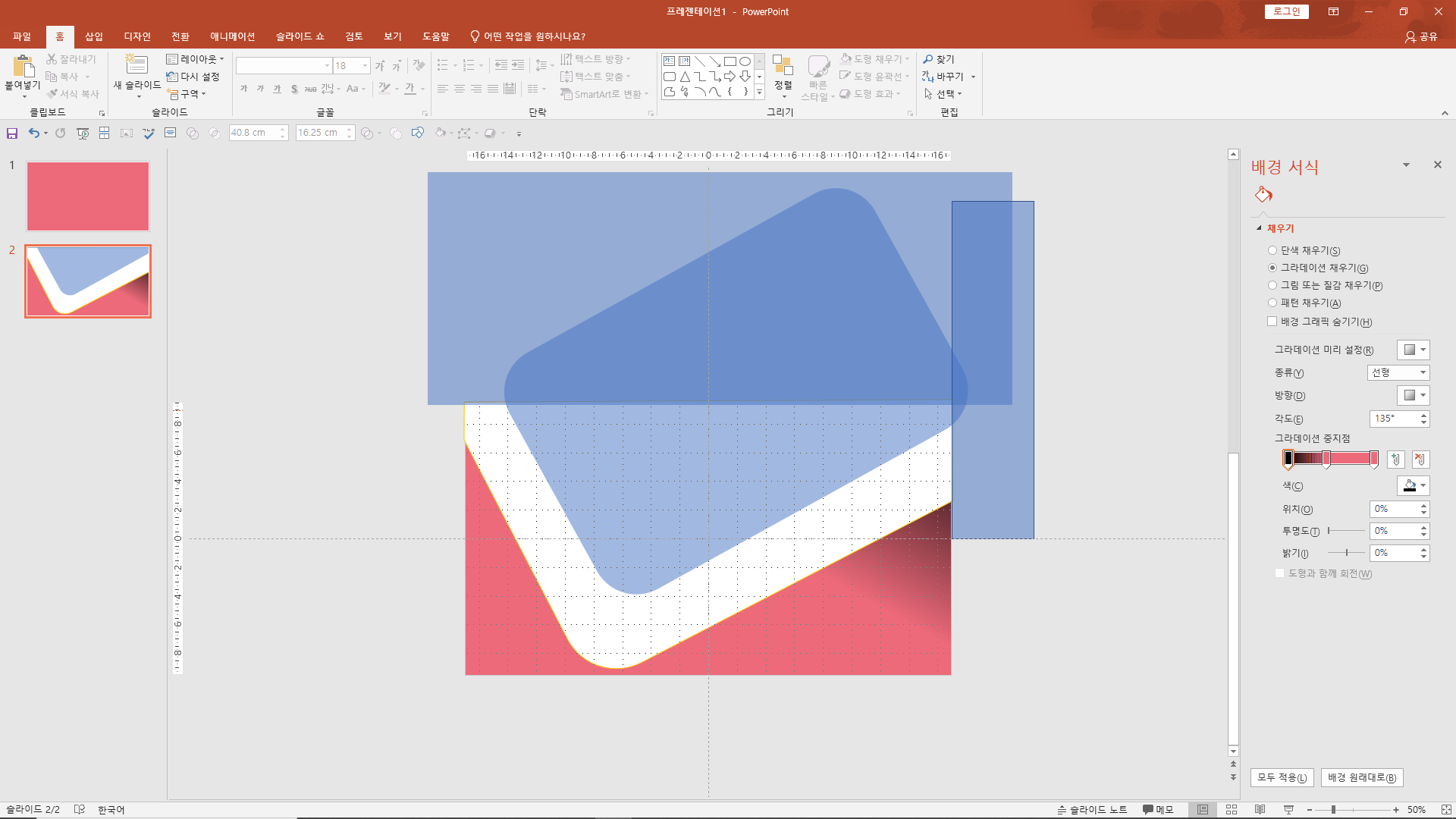Select pattern fill (패턴 채우기) radio option
This screenshot has width=1456, height=819.
click(x=1272, y=303)
